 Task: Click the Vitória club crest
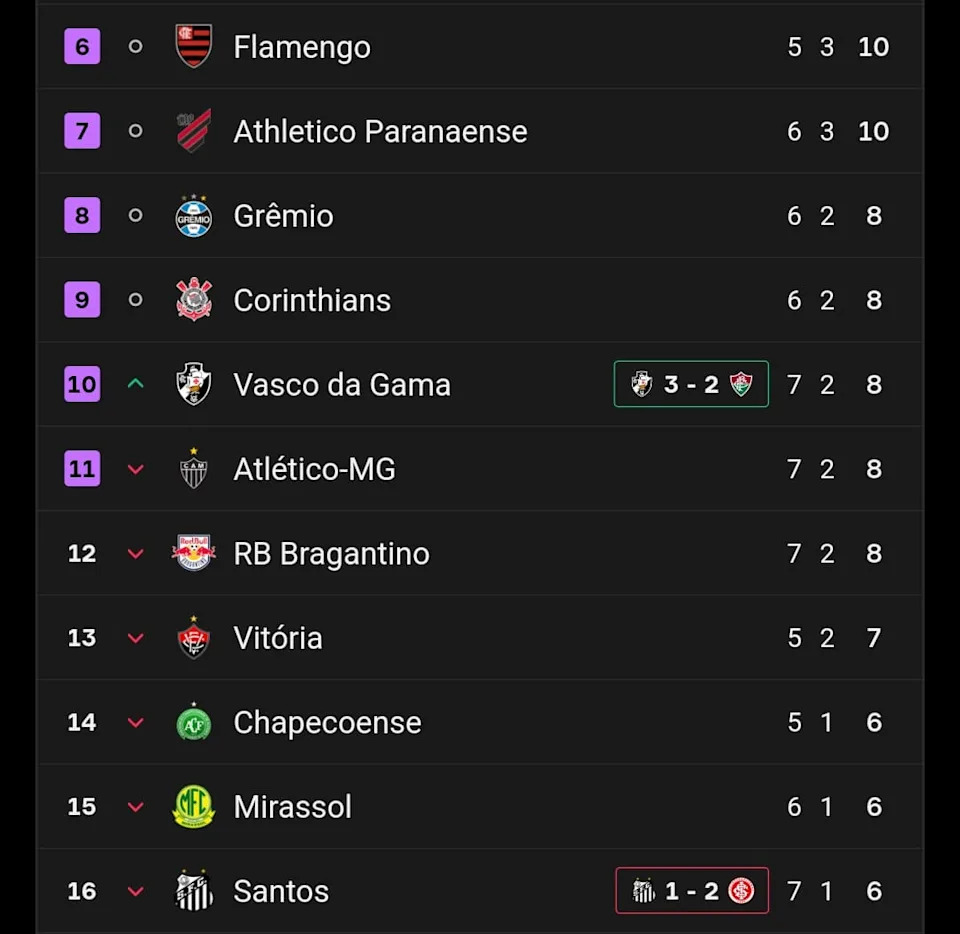pyautogui.click(x=193, y=638)
